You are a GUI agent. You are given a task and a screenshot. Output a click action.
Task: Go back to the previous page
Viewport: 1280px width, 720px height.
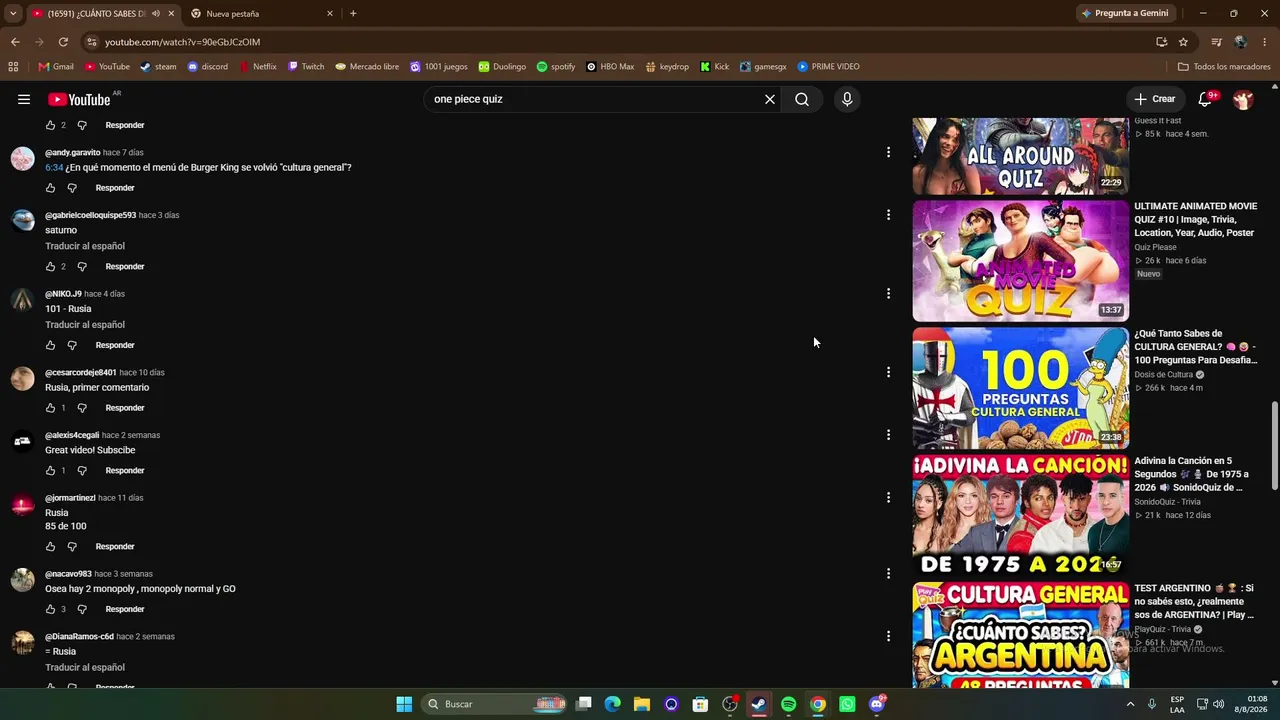[x=15, y=42]
